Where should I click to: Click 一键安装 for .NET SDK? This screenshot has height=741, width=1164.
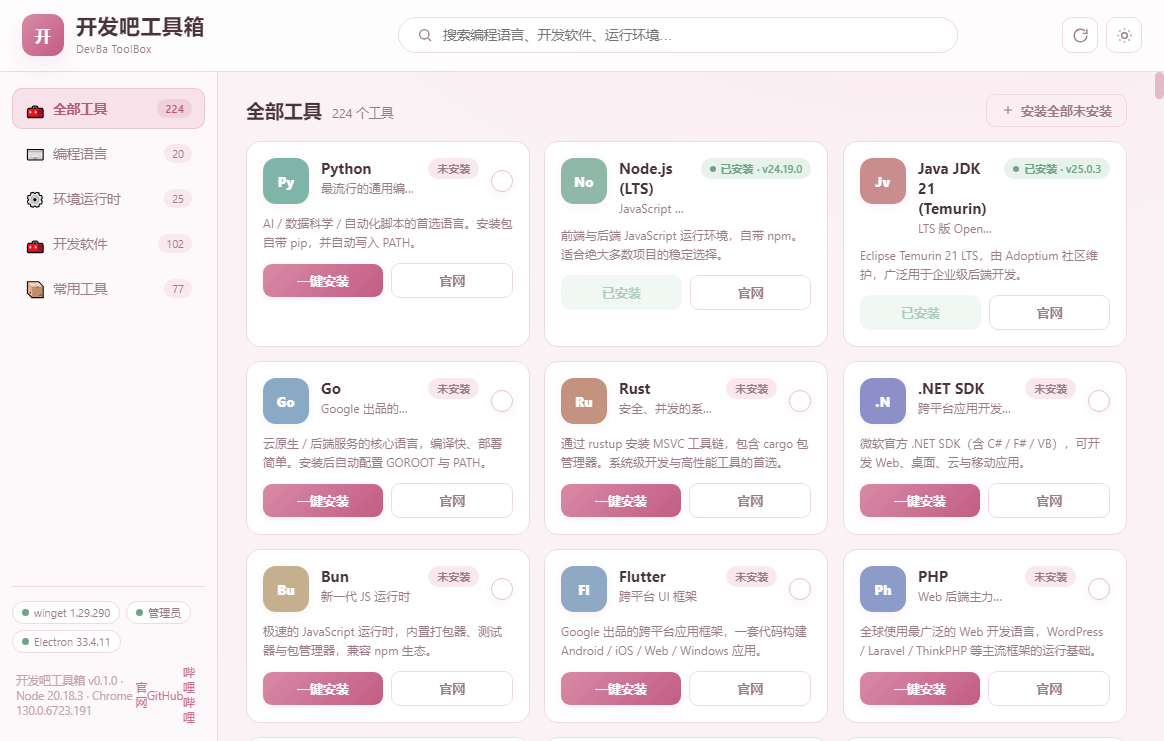(x=920, y=500)
